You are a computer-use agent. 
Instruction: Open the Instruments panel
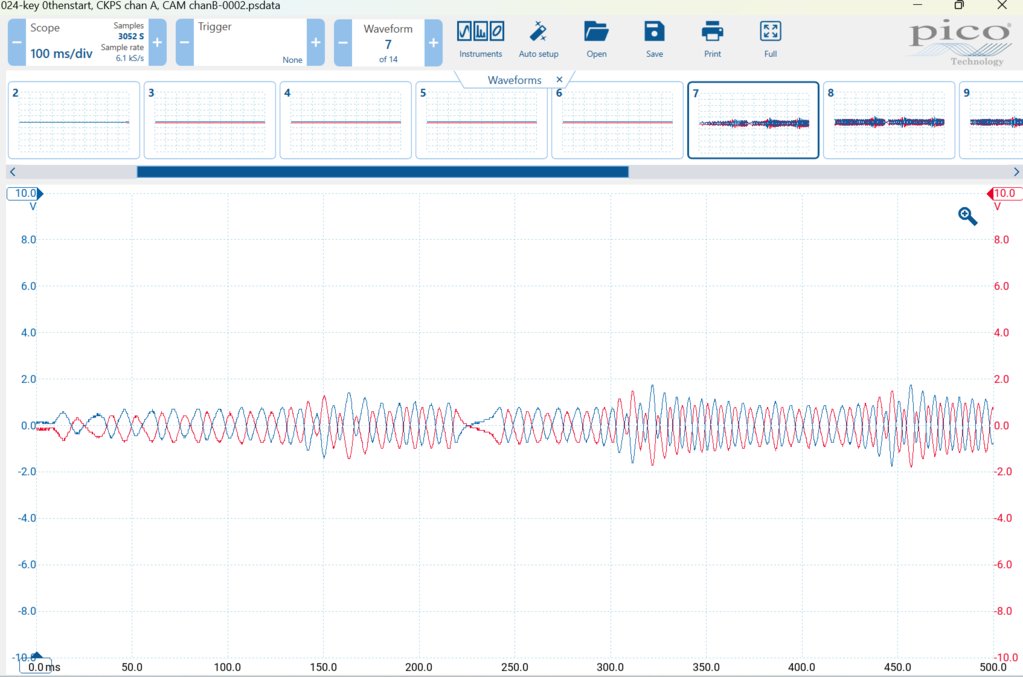pos(480,40)
